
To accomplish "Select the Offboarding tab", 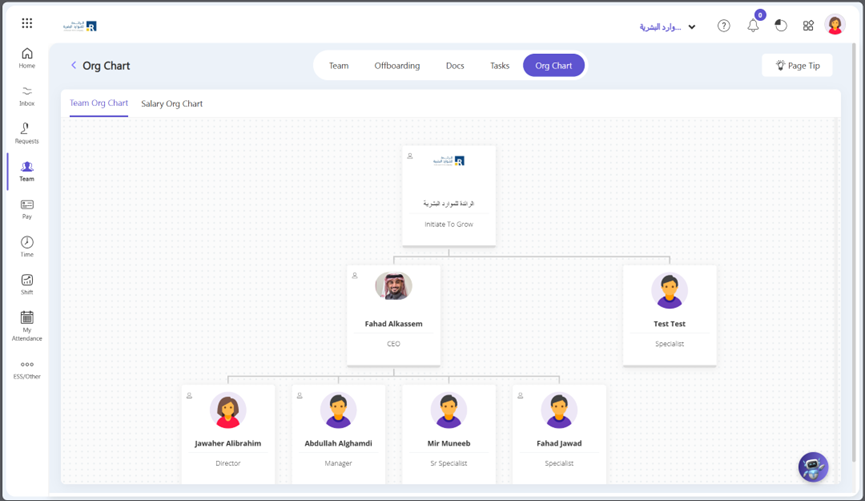I will 397,66.
